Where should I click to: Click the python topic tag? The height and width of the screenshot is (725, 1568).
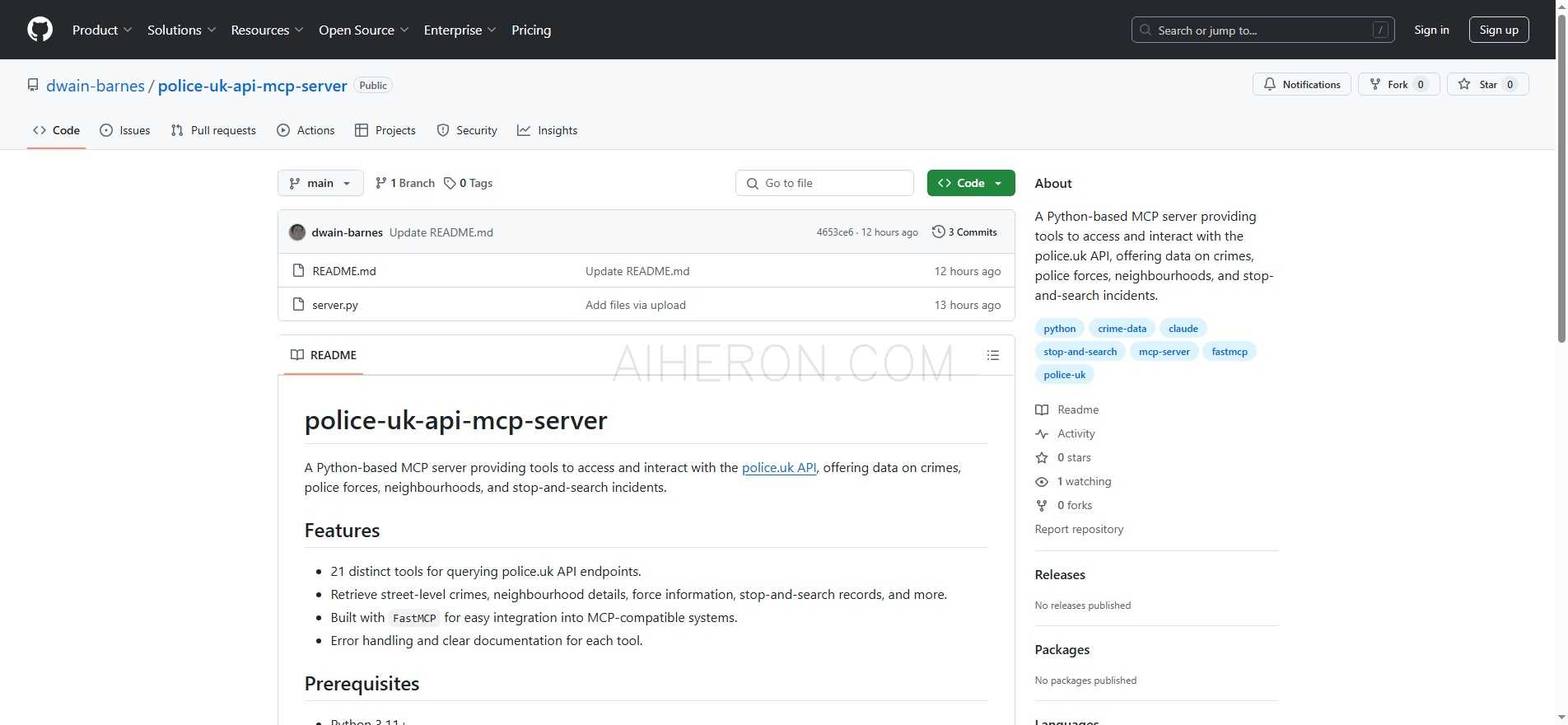click(1059, 329)
